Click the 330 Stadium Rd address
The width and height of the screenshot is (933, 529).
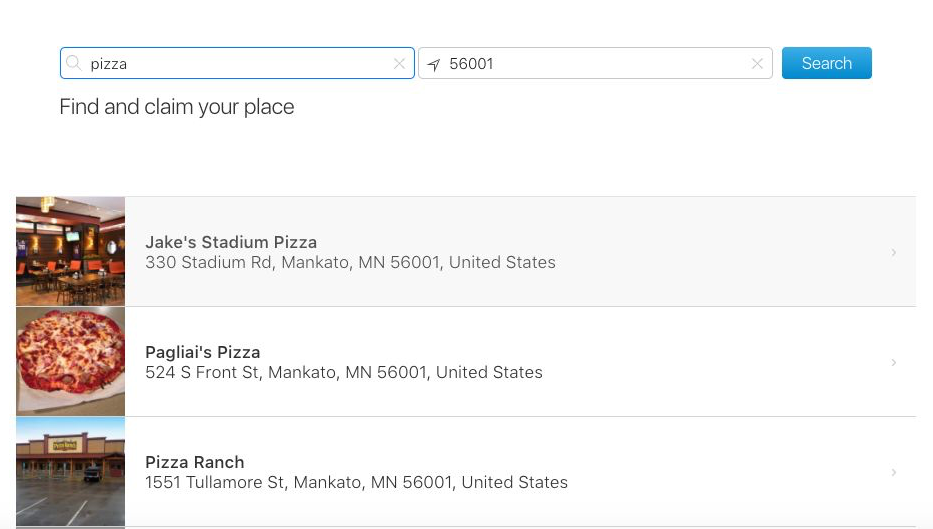[350, 262]
